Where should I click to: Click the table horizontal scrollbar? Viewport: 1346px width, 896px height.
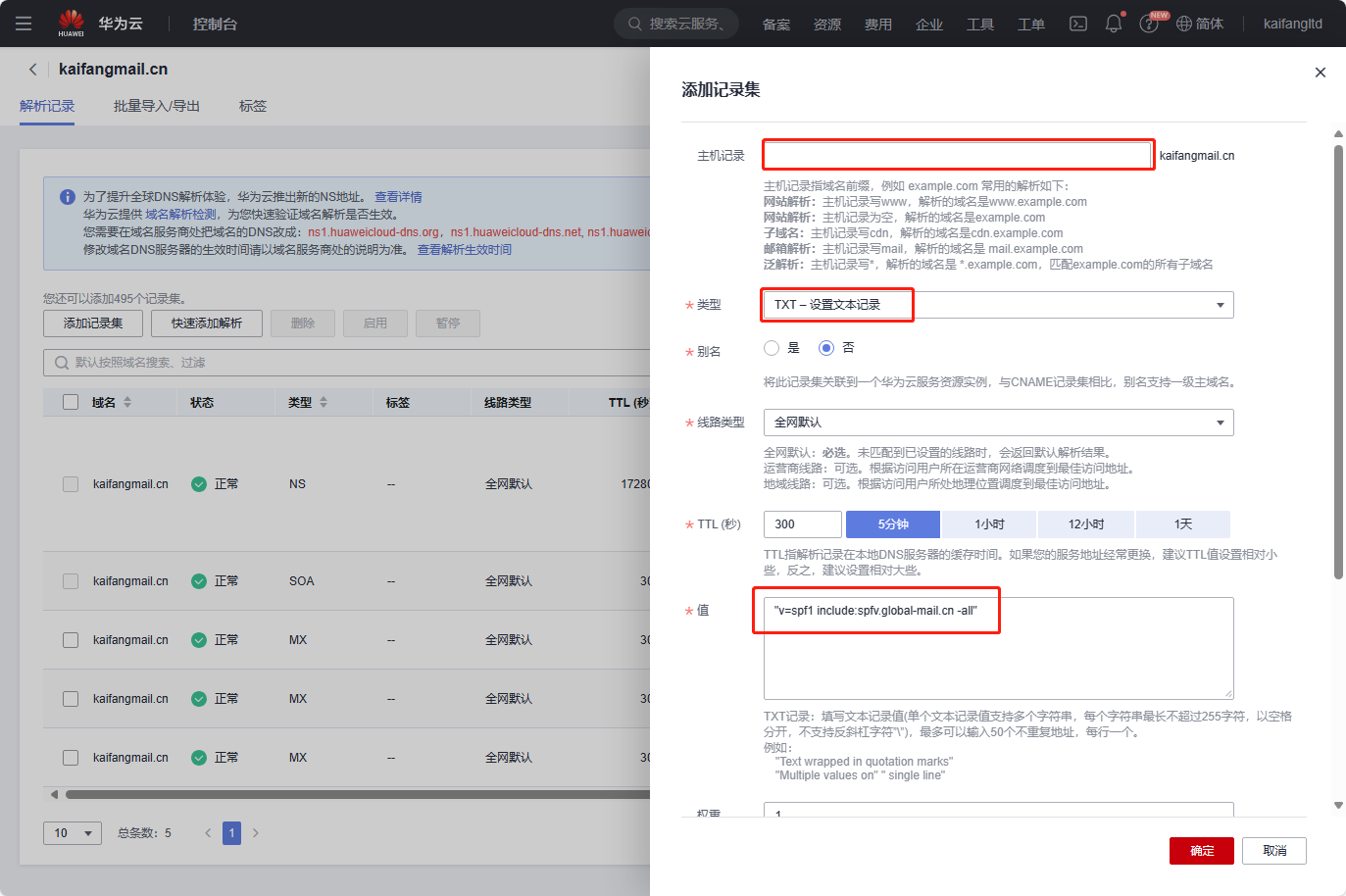[x=358, y=795]
